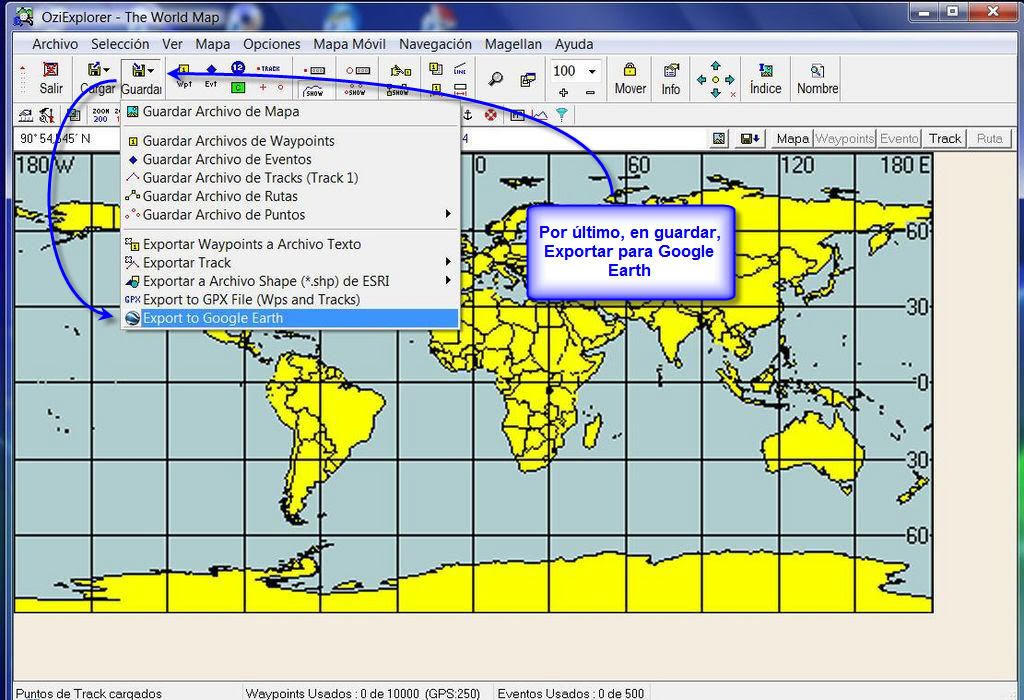This screenshot has height=700, width=1024.
Task: Click the Índice map index button
Action: click(765, 78)
